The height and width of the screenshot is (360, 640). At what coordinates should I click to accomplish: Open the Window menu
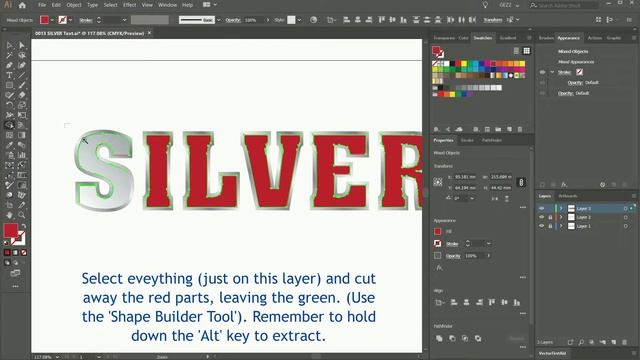(x=167, y=5)
